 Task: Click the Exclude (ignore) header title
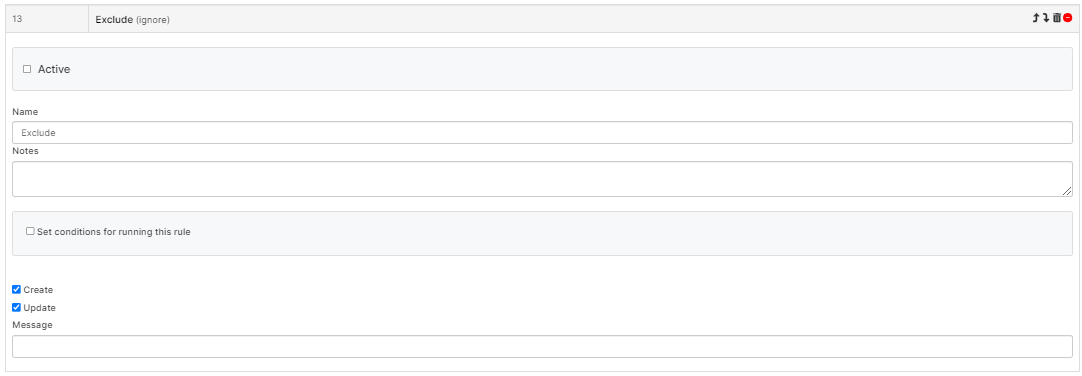(x=132, y=19)
